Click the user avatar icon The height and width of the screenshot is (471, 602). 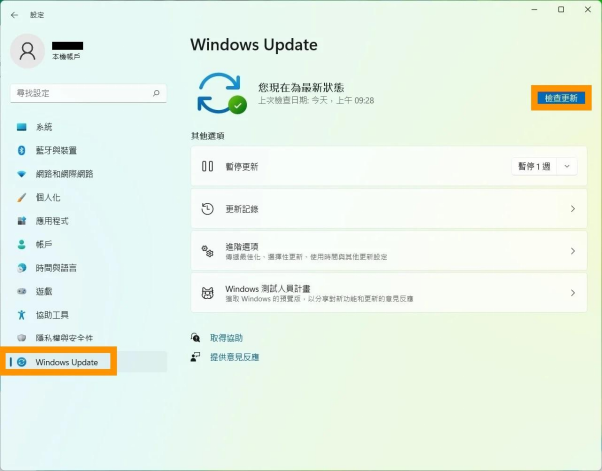27,51
